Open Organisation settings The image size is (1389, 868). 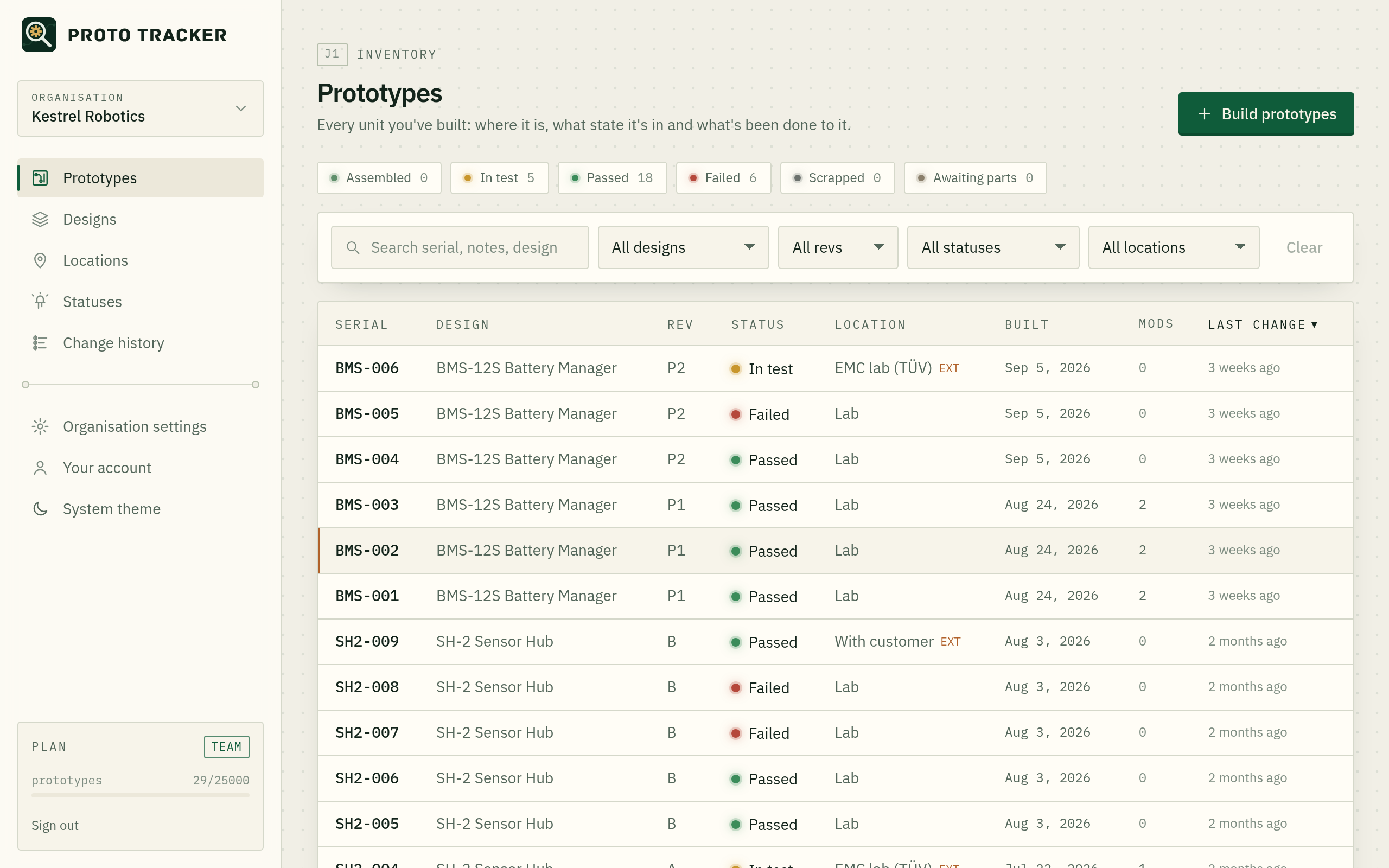point(141,426)
